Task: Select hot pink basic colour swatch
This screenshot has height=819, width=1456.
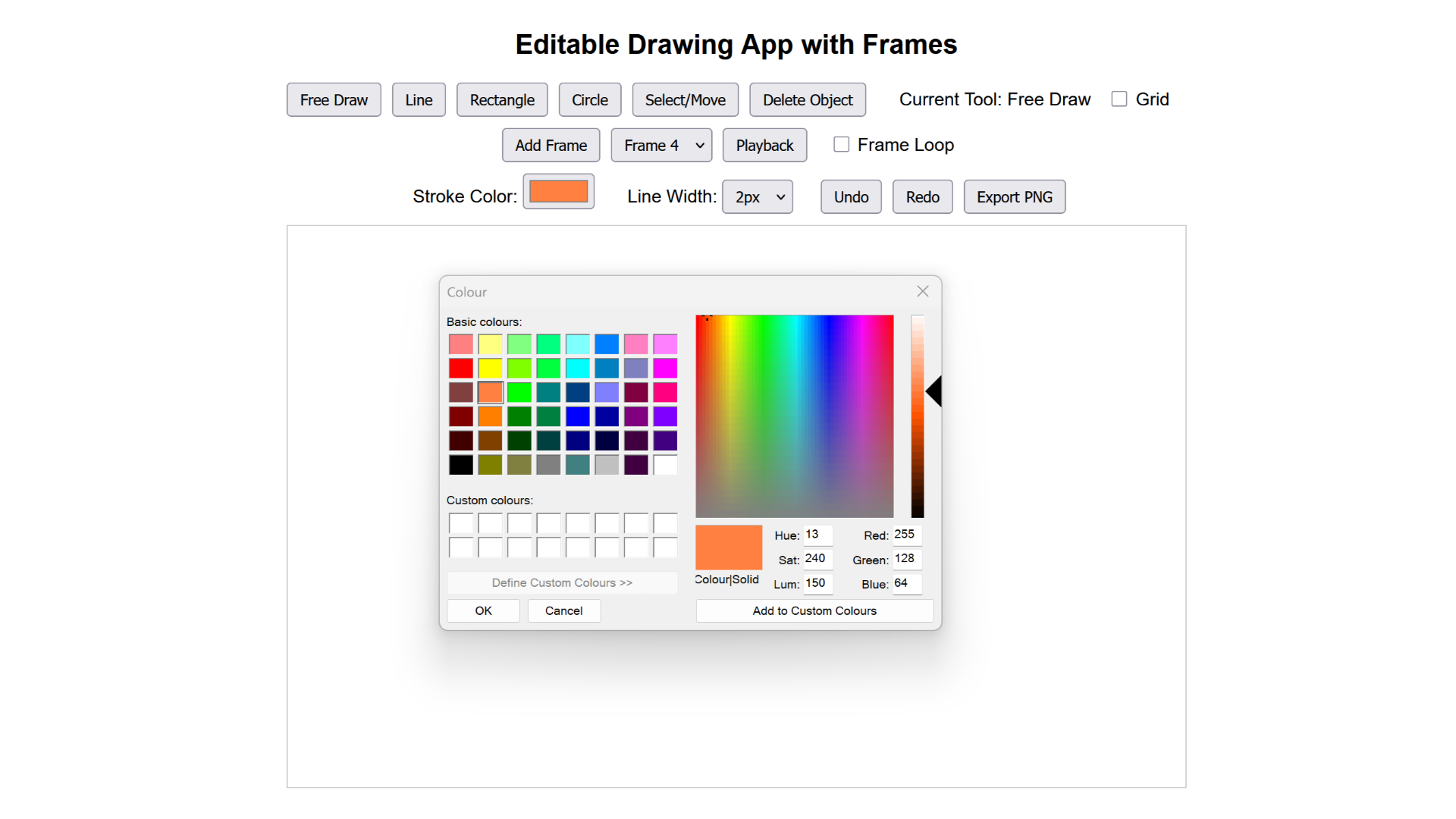Action: click(x=665, y=393)
